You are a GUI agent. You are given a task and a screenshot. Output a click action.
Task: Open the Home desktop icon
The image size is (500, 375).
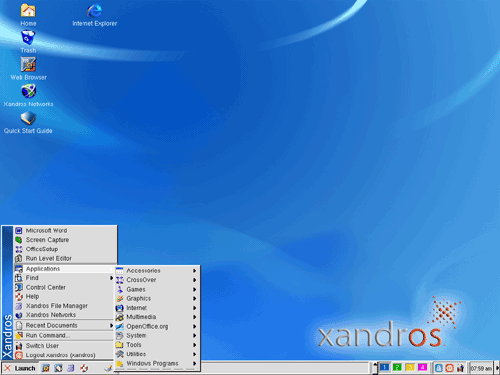(28, 15)
